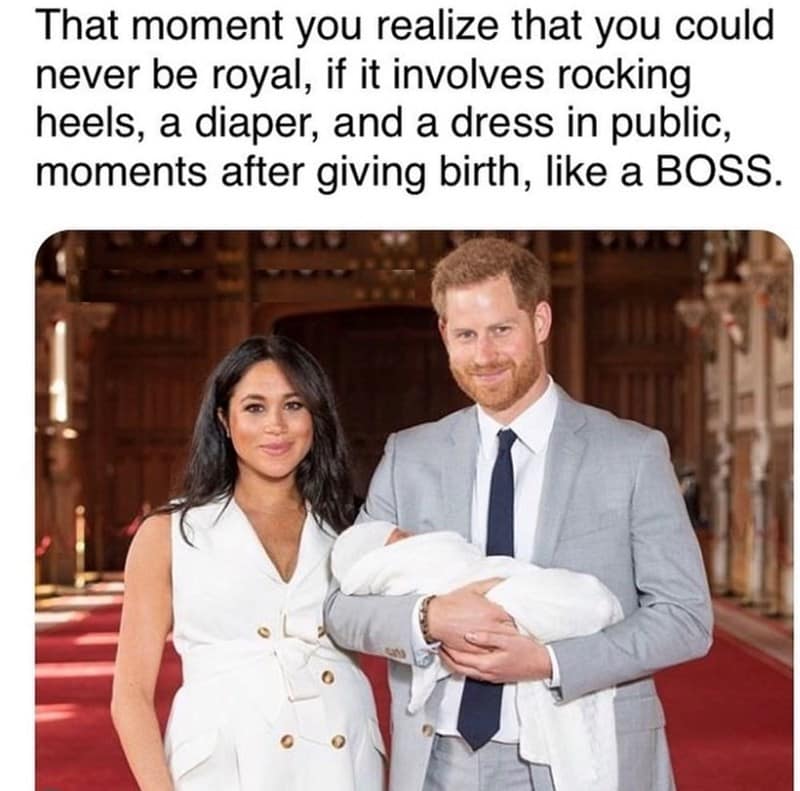The height and width of the screenshot is (791, 800).
Task: Select the word "giving" in the caption
Action: [371, 174]
